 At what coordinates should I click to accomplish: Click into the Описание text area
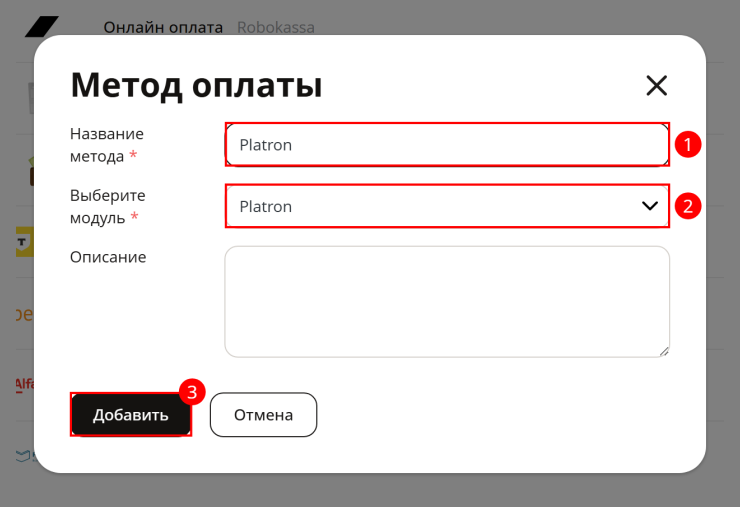[x=447, y=301]
